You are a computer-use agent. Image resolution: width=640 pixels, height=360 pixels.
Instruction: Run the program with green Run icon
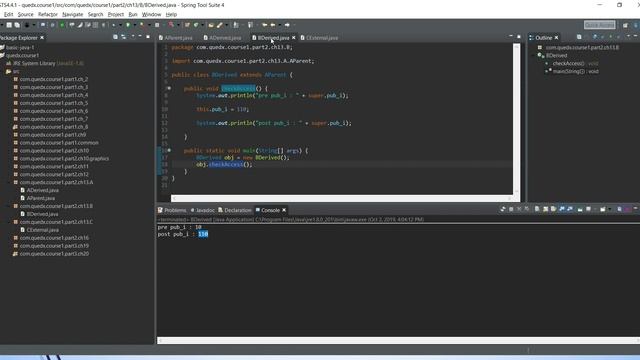128,25
